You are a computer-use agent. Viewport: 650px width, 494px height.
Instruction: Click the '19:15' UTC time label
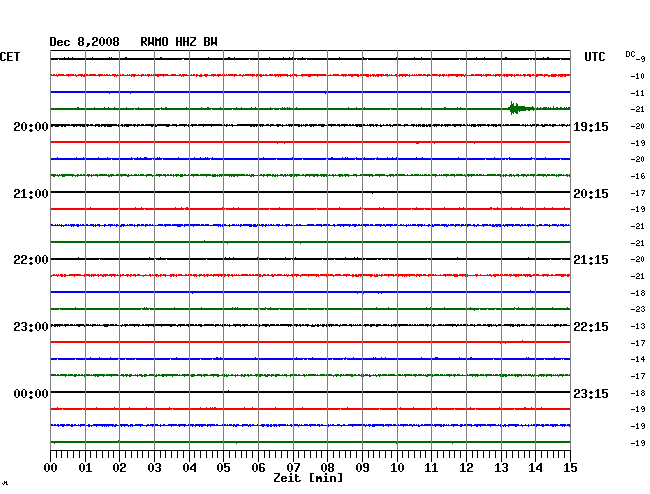coord(591,127)
